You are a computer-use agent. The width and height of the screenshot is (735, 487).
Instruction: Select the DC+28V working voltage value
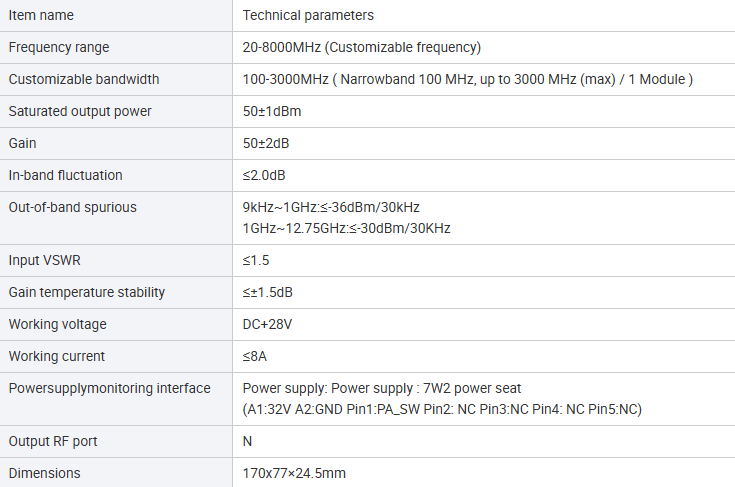point(267,324)
